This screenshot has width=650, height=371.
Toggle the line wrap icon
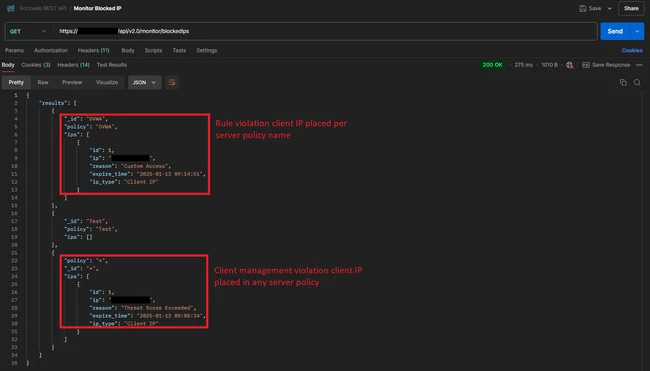tap(172, 82)
